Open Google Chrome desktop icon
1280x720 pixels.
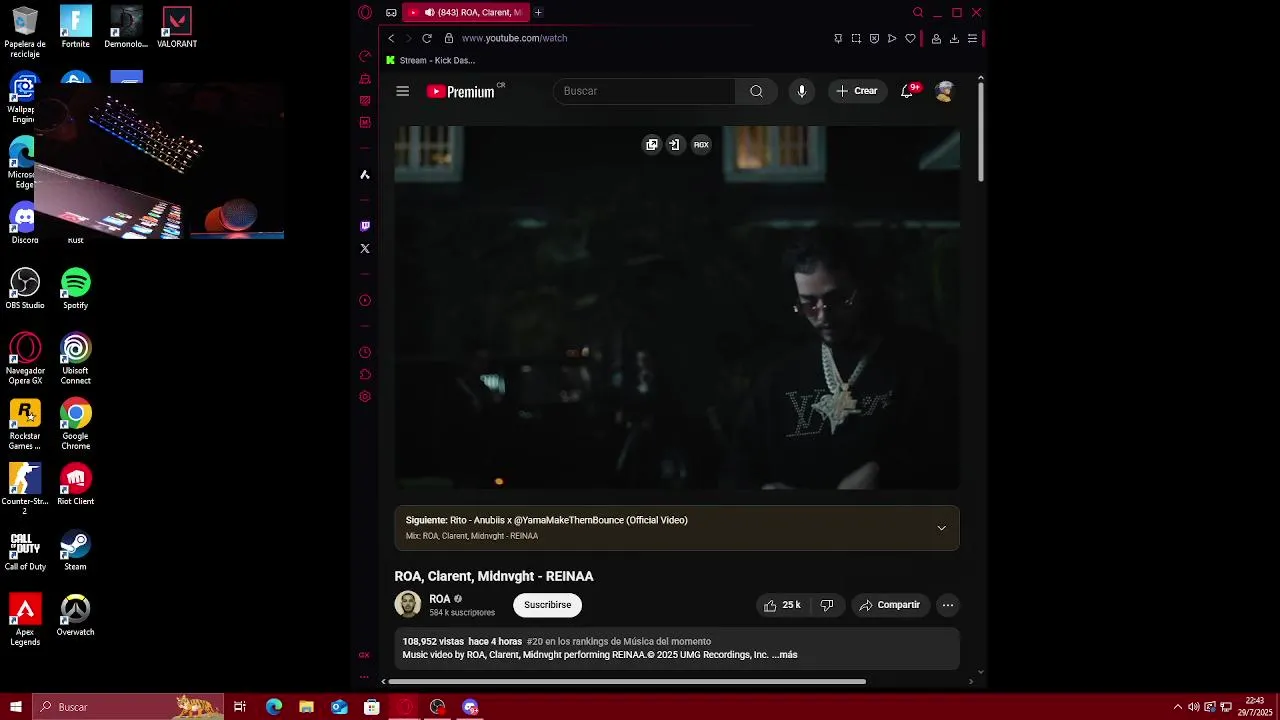click(75, 423)
